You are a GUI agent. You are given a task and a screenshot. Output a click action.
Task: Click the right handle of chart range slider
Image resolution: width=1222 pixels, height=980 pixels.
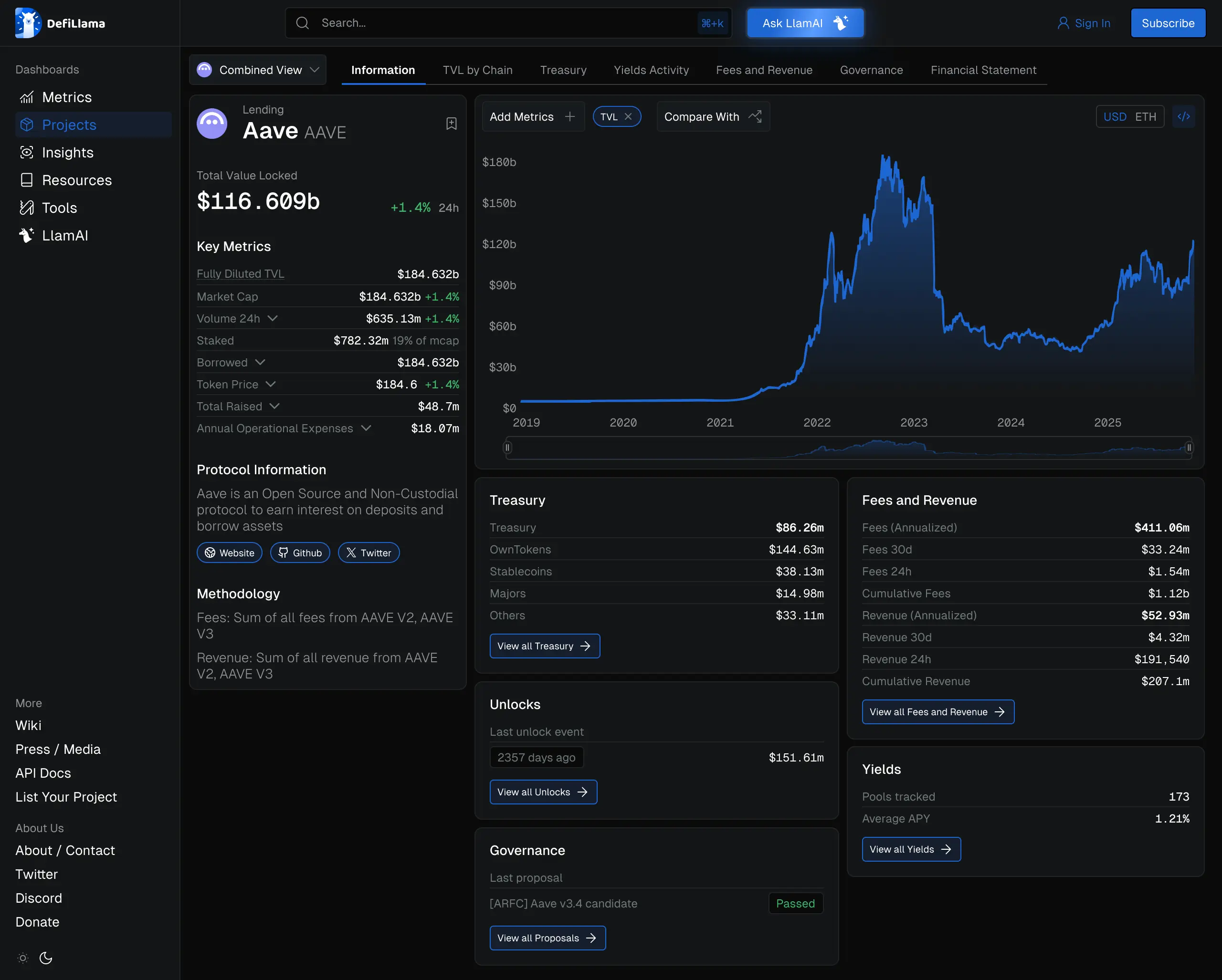click(1189, 448)
